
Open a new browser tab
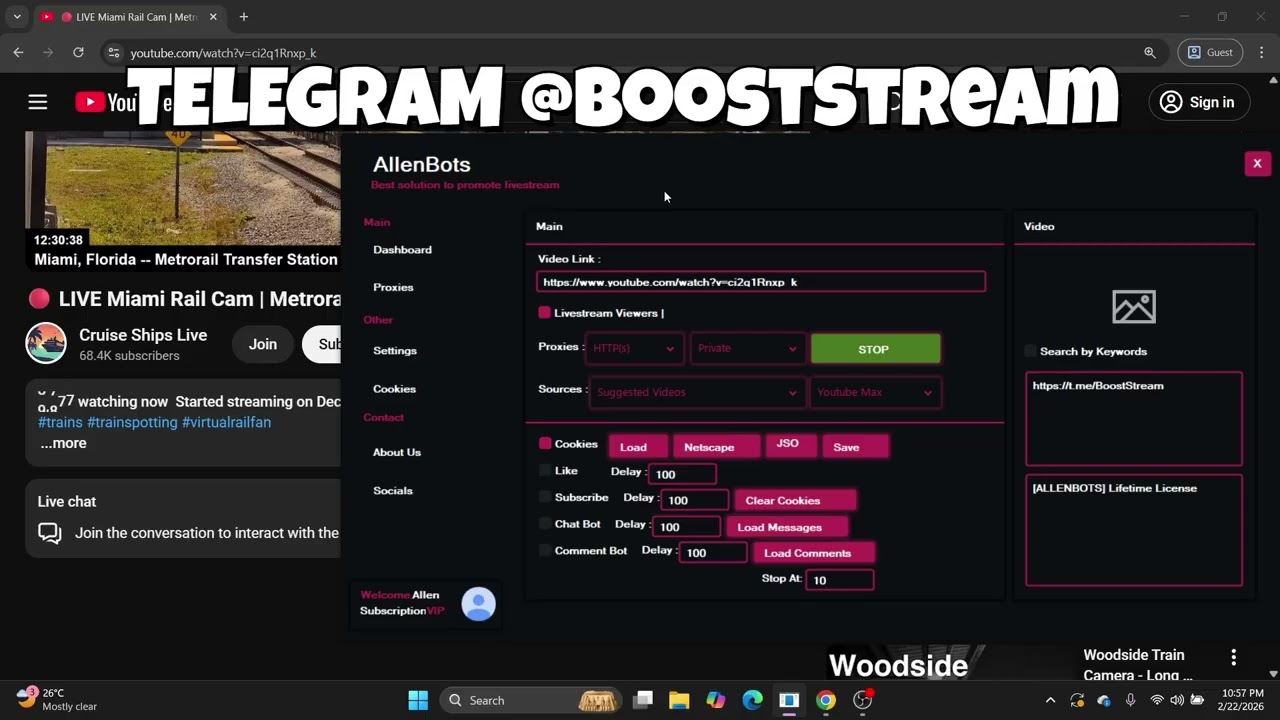click(243, 17)
